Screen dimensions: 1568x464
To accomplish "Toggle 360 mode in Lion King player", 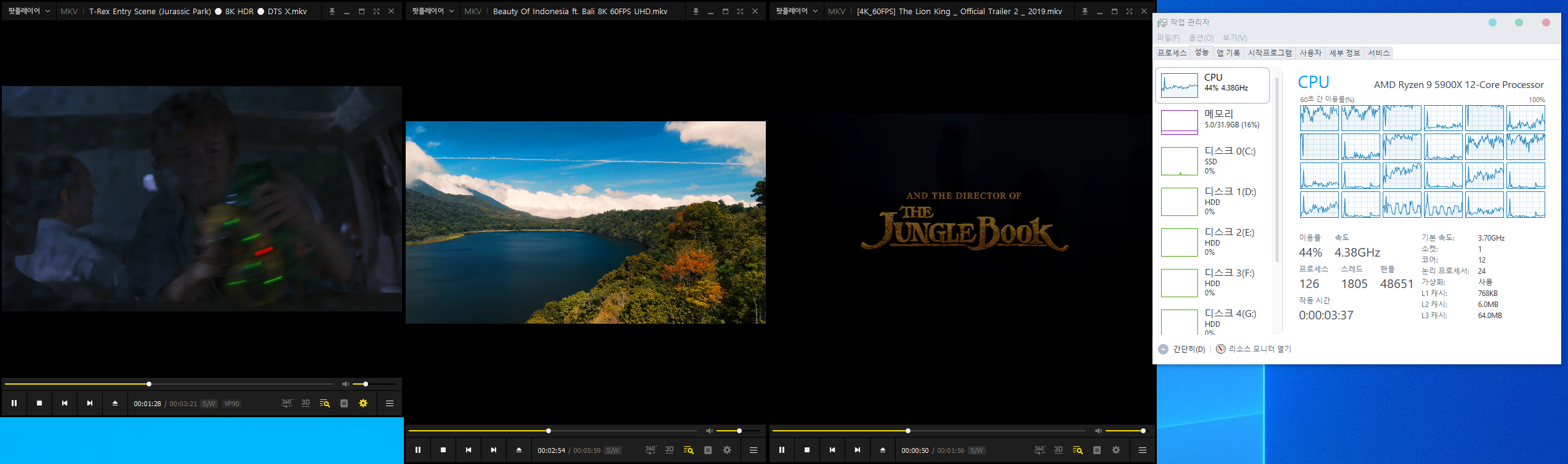I will (x=1040, y=450).
